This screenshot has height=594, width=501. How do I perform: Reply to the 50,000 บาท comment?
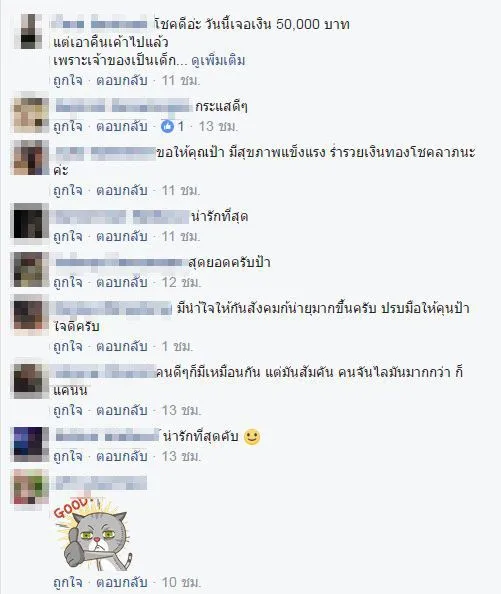point(122,81)
